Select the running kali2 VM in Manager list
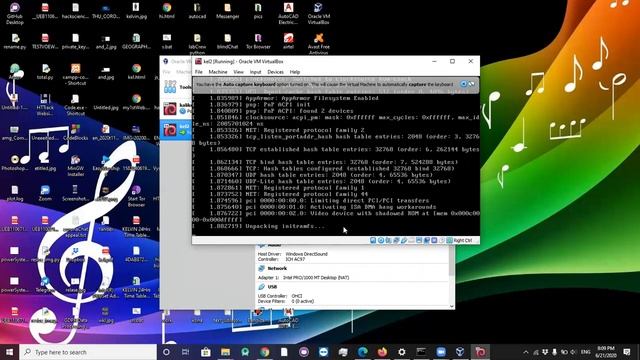640x360 pixels. (176, 129)
